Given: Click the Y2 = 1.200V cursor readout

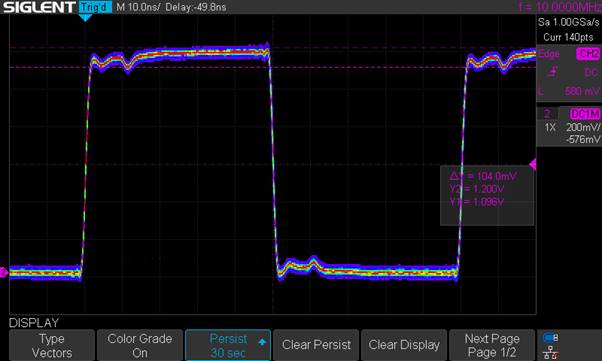Looking at the screenshot, I should pyautogui.click(x=477, y=189).
